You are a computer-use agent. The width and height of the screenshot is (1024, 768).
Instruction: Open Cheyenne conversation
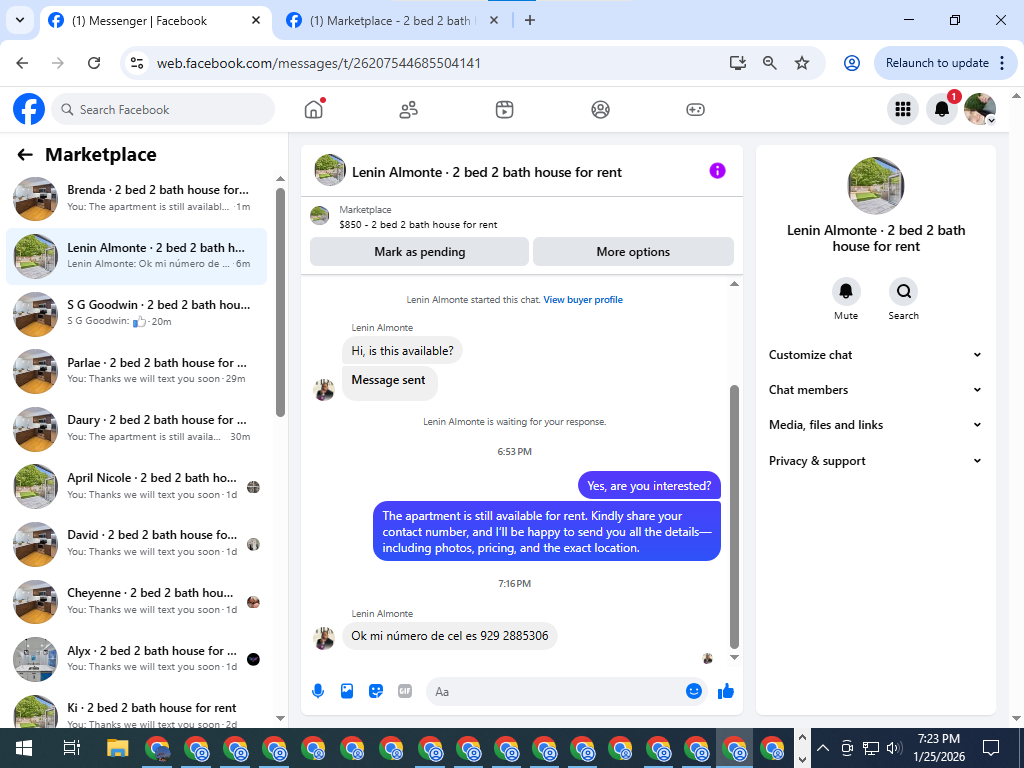136,601
